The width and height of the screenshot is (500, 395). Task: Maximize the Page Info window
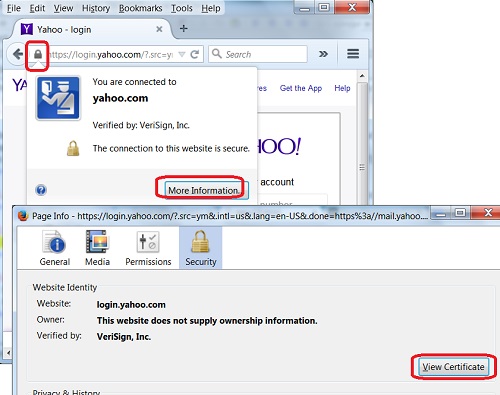pyautogui.click(x=460, y=213)
